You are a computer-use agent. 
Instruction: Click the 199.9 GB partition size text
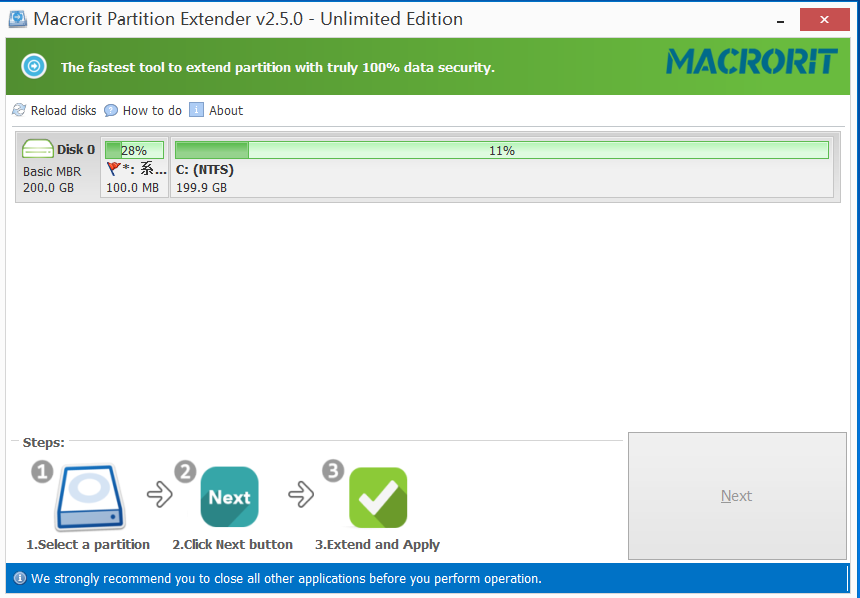click(201, 188)
